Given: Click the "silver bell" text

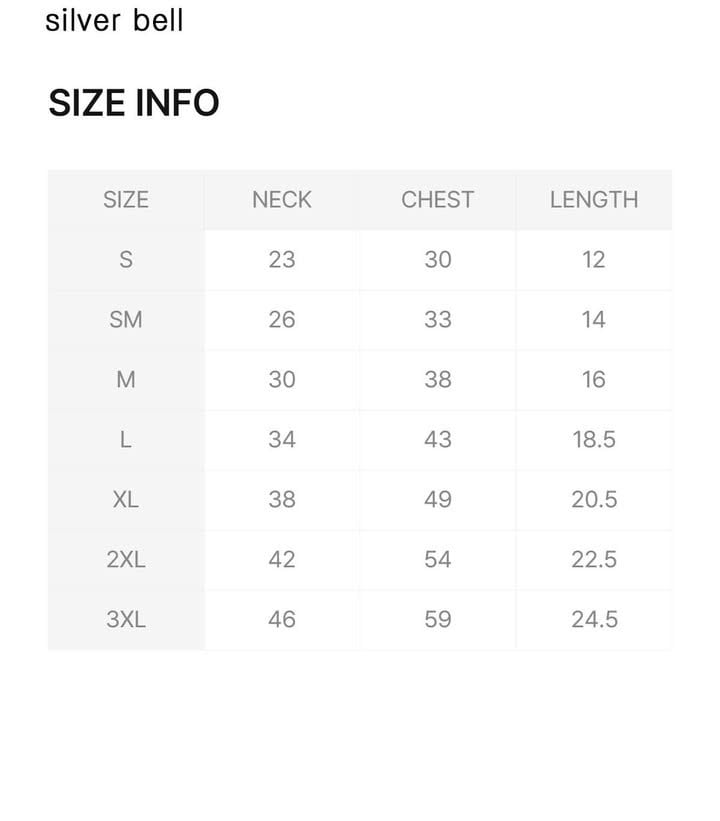Looking at the screenshot, I should (x=114, y=20).
